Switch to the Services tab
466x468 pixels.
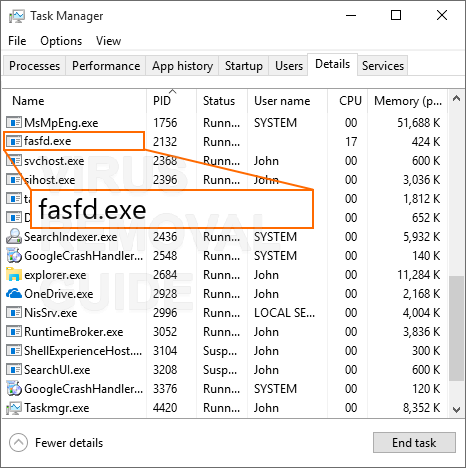[x=383, y=66]
